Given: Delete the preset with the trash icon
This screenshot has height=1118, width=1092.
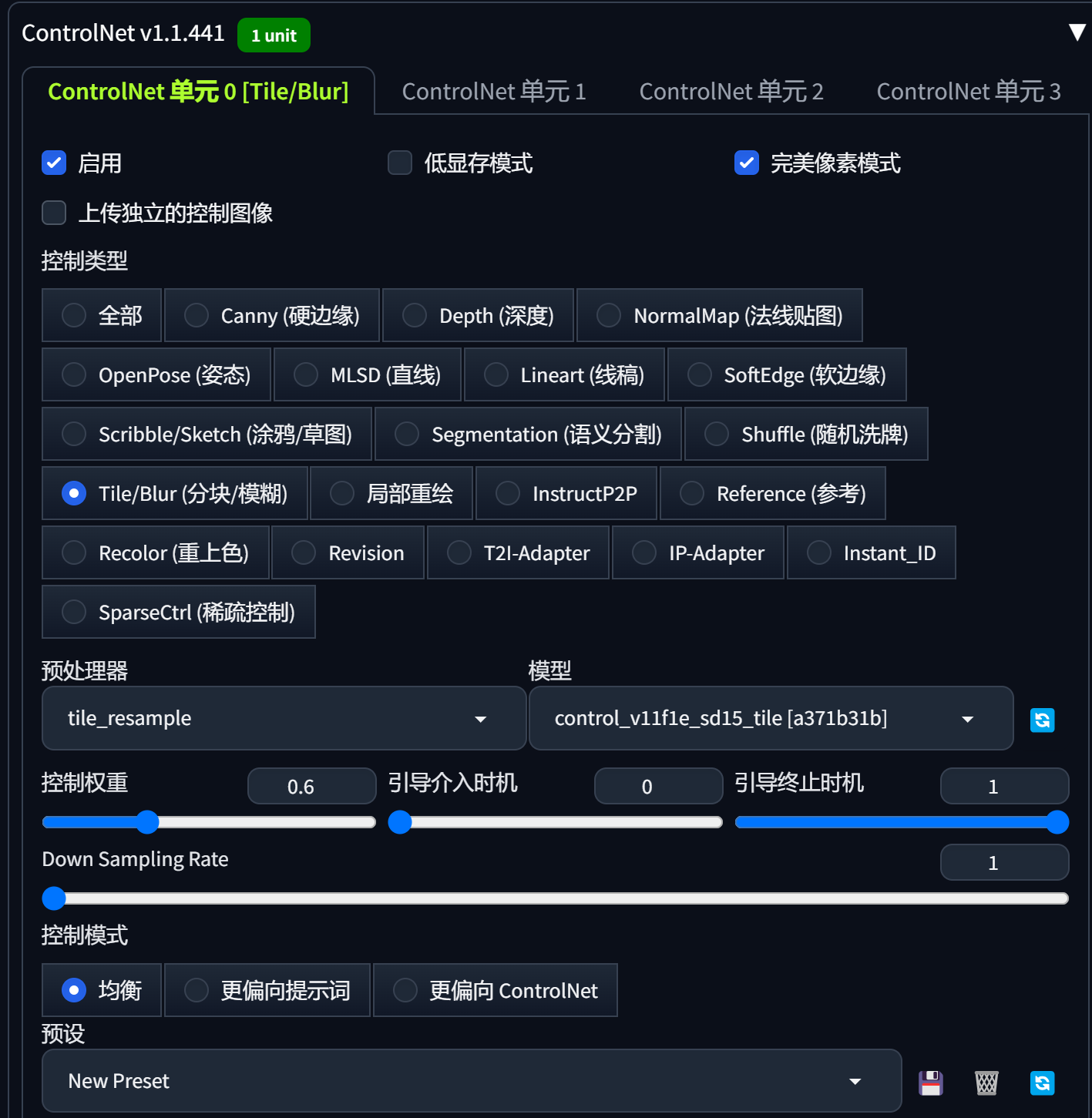Looking at the screenshot, I should coord(986,1083).
